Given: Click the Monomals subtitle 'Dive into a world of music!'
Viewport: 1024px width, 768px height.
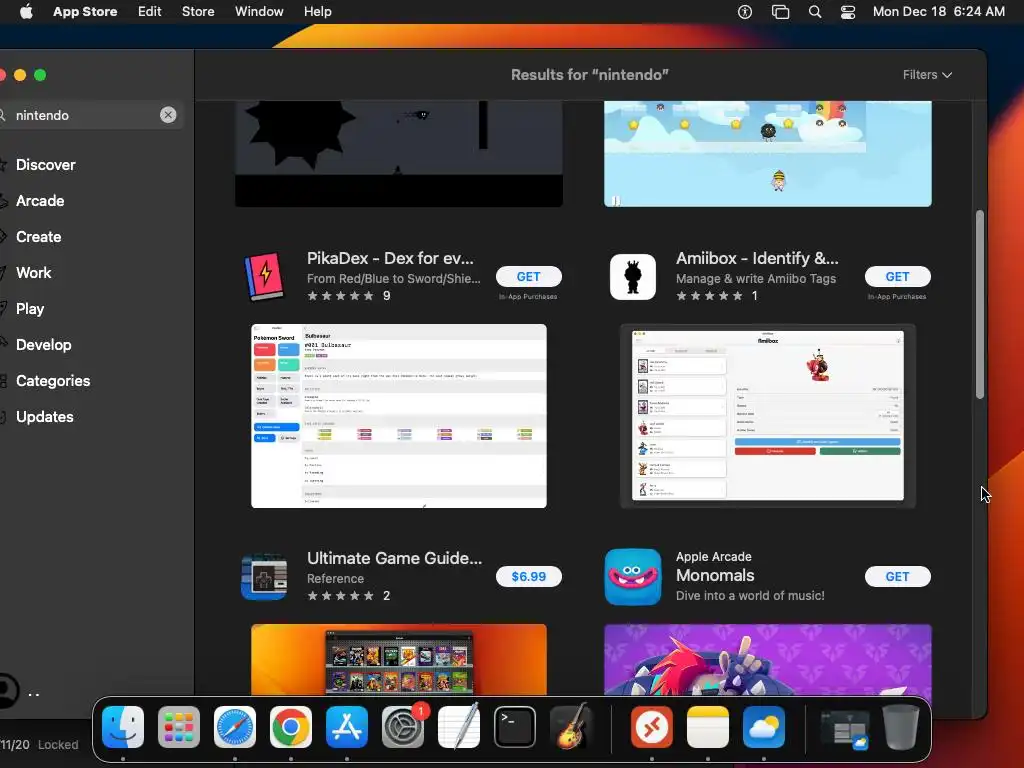Looking at the screenshot, I should pyautogui.click(x=750, y=596).
